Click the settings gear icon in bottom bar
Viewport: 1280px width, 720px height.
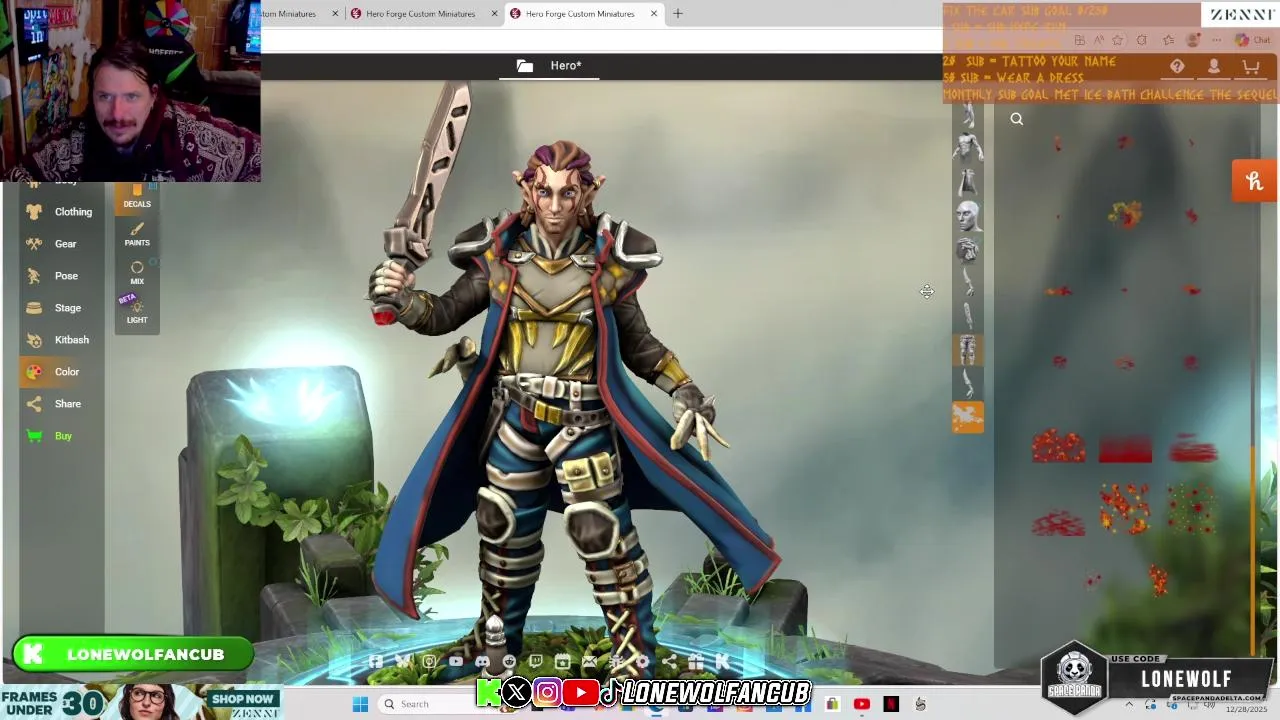point(642,662)
